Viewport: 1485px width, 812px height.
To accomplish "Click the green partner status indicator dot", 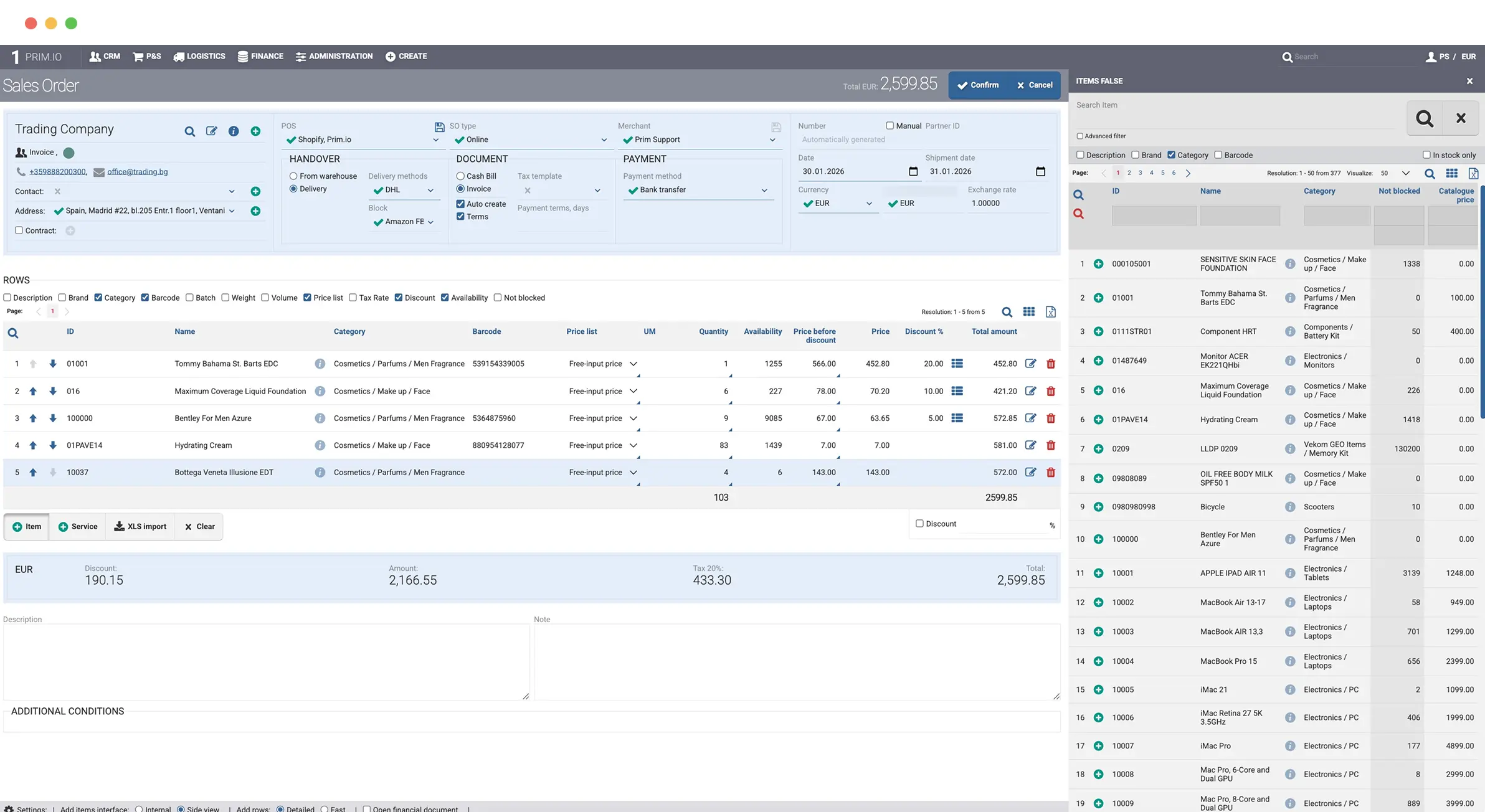I will pyautogui.click(x=69, y=153).
